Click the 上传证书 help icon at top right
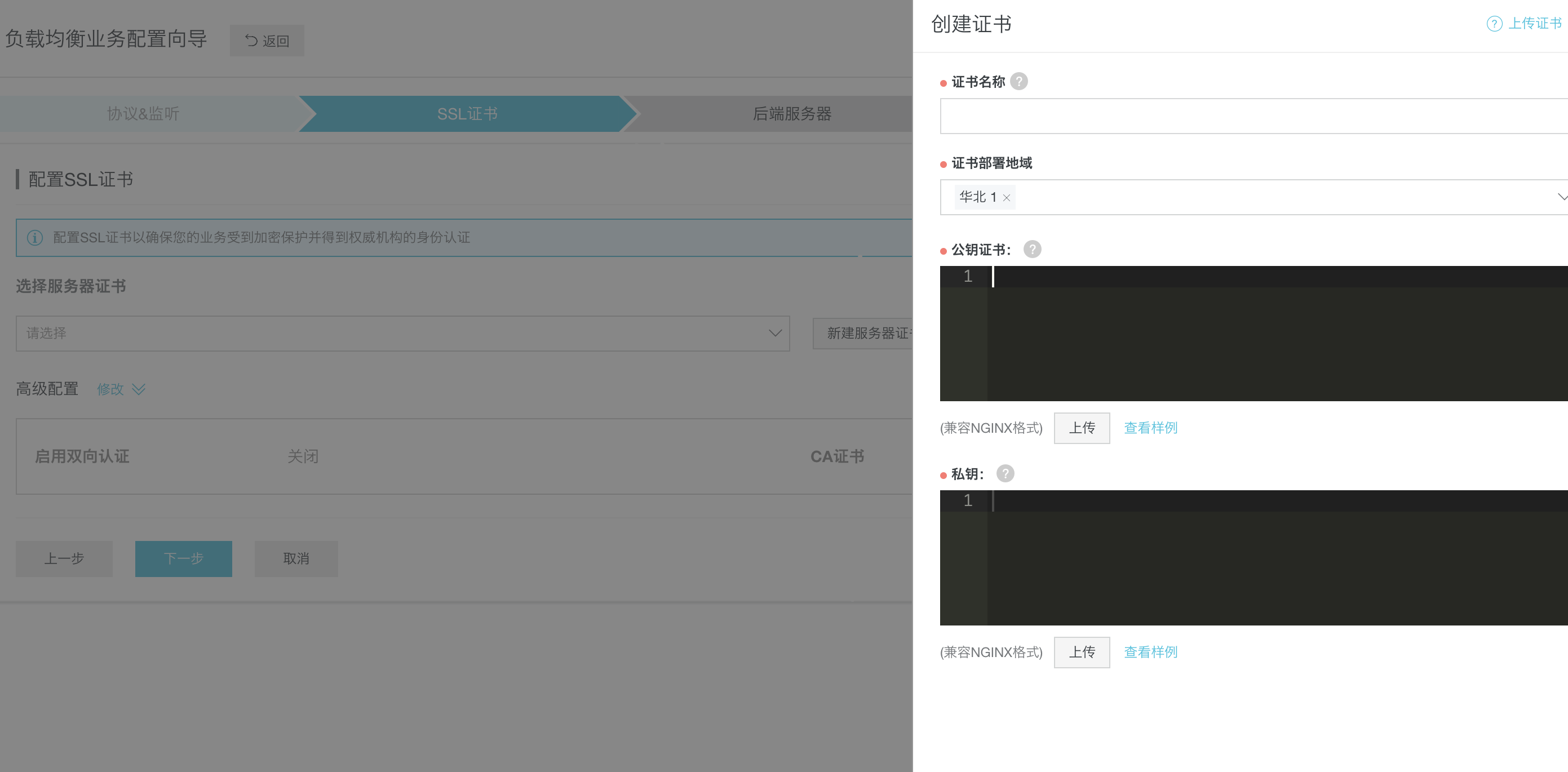1568x772 pixels. point(1494,24)
